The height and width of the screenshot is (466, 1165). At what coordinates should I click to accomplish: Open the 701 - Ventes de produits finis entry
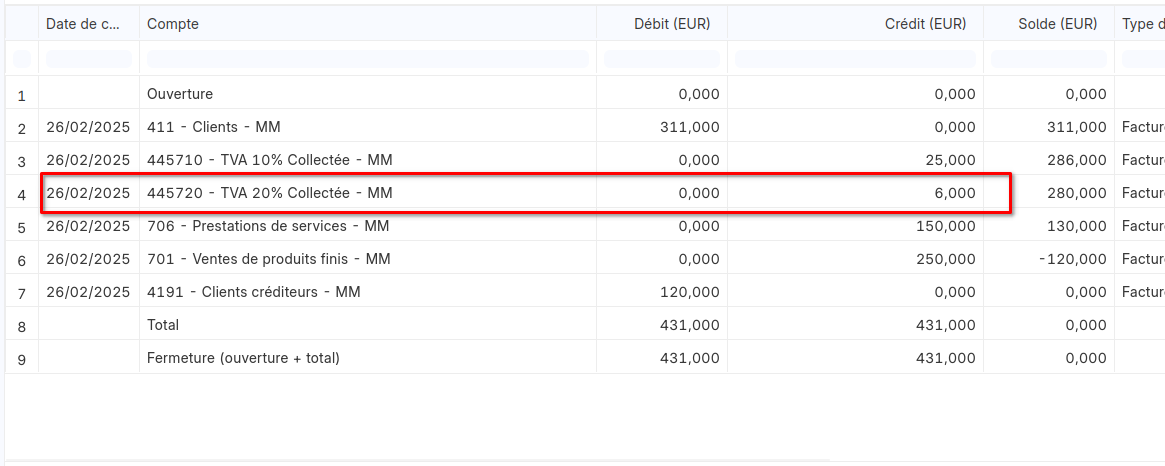(x=582, y=259)
